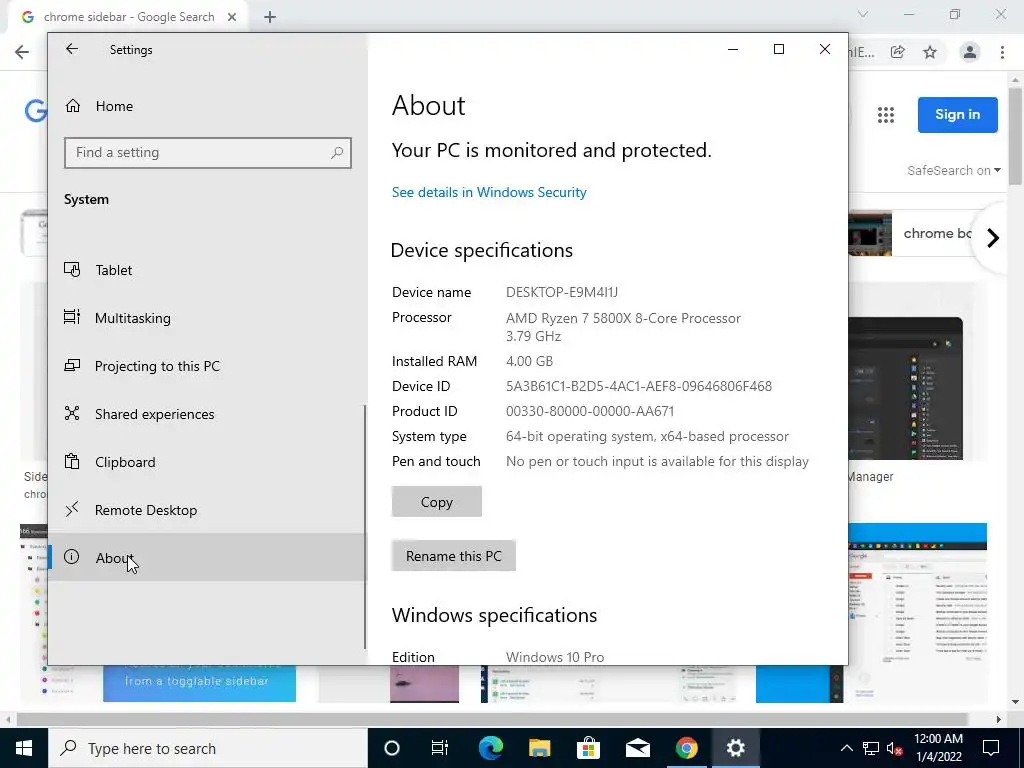Click Chrome page vertical scrollbar
The image size is (1024, 768).
click(1016, 134)
